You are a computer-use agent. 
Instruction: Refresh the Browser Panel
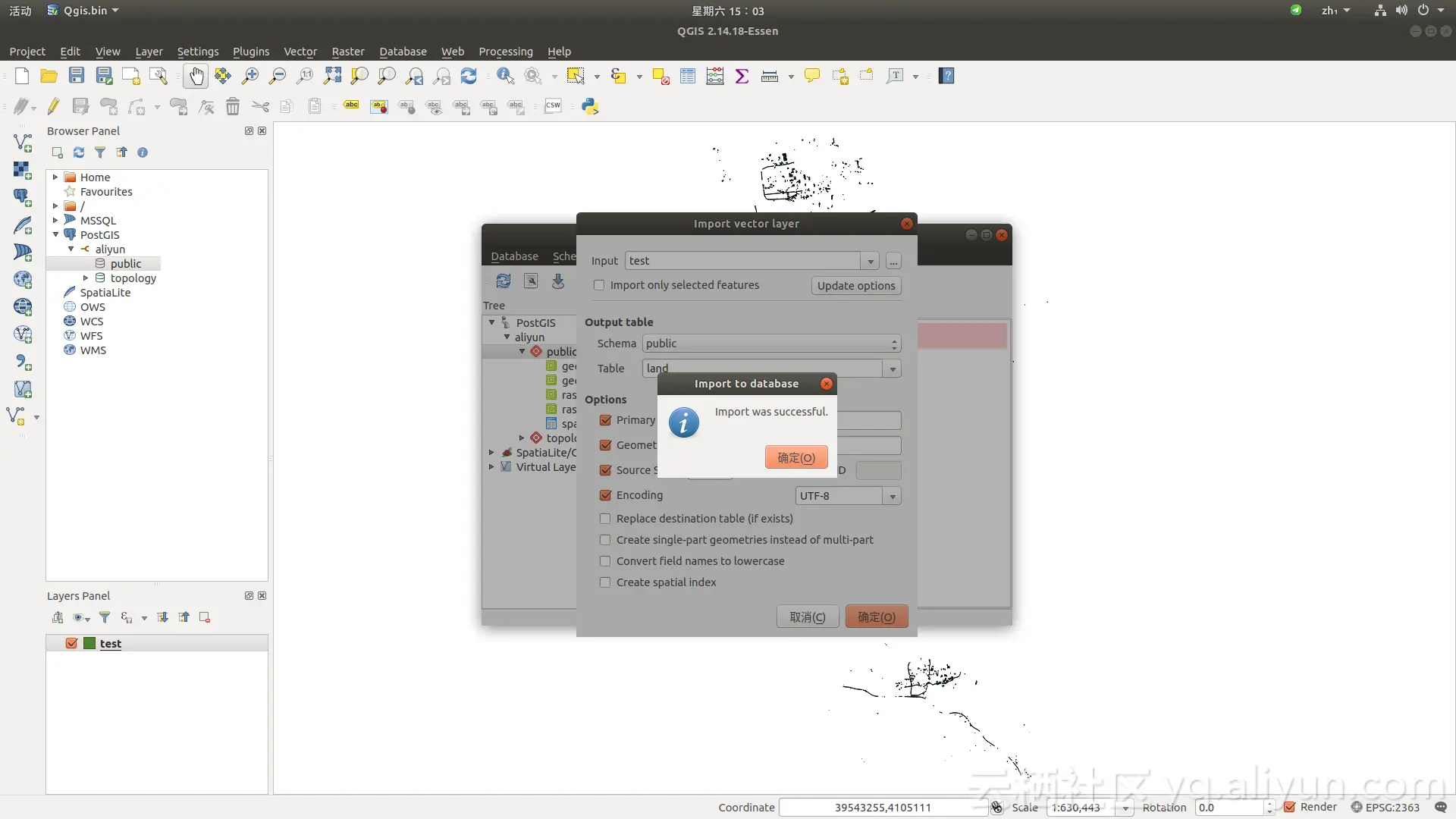coord(78,152)
